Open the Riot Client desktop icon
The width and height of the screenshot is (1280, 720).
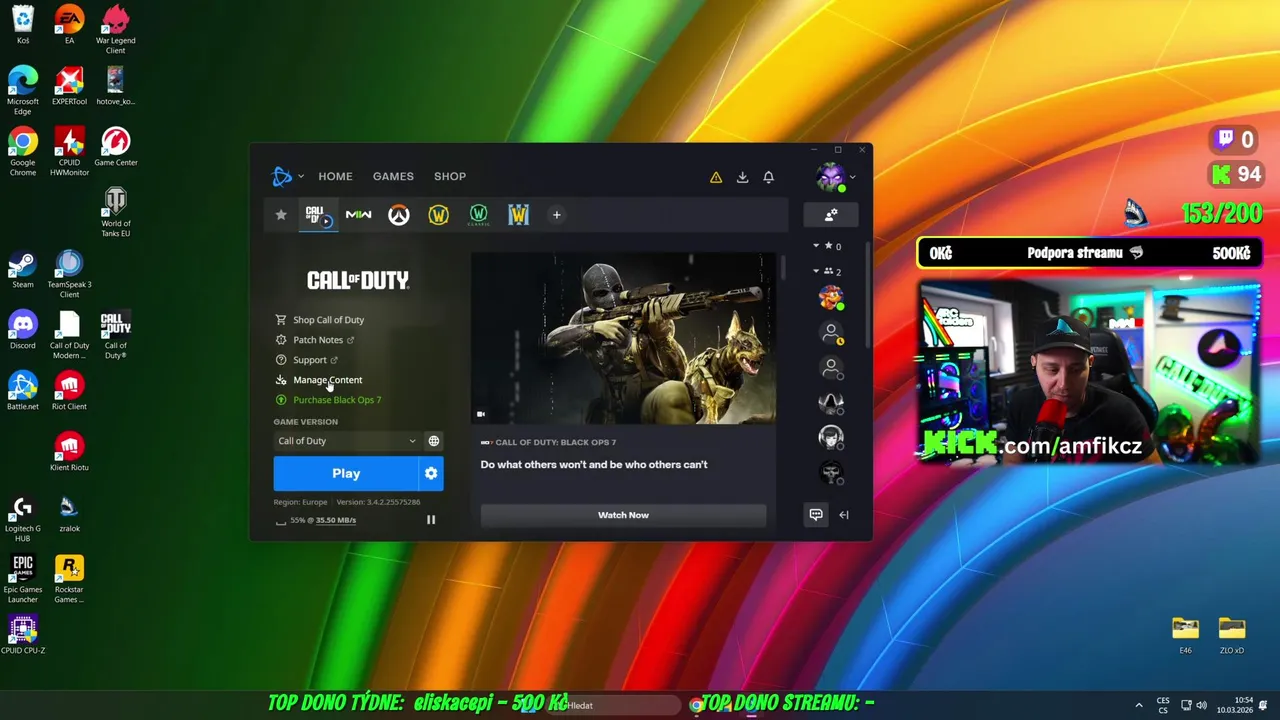pyautogui.click(x=69, y=391)
